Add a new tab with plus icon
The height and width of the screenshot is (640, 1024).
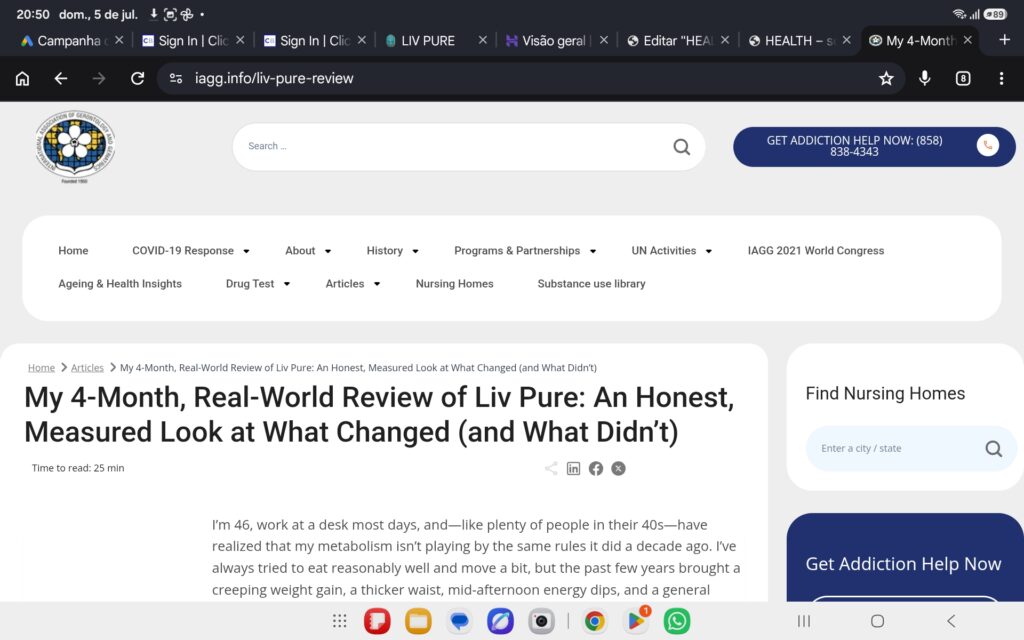coord(1004,40)
